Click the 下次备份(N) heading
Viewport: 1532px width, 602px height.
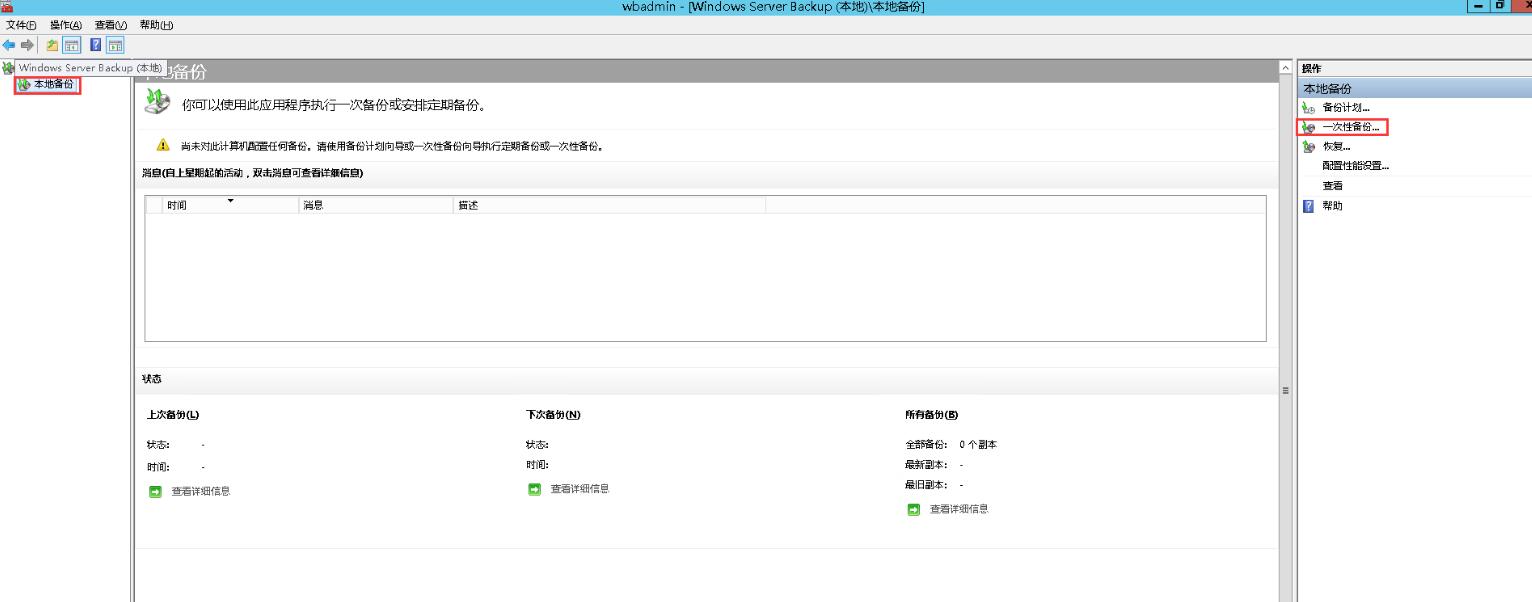[553, 415]
